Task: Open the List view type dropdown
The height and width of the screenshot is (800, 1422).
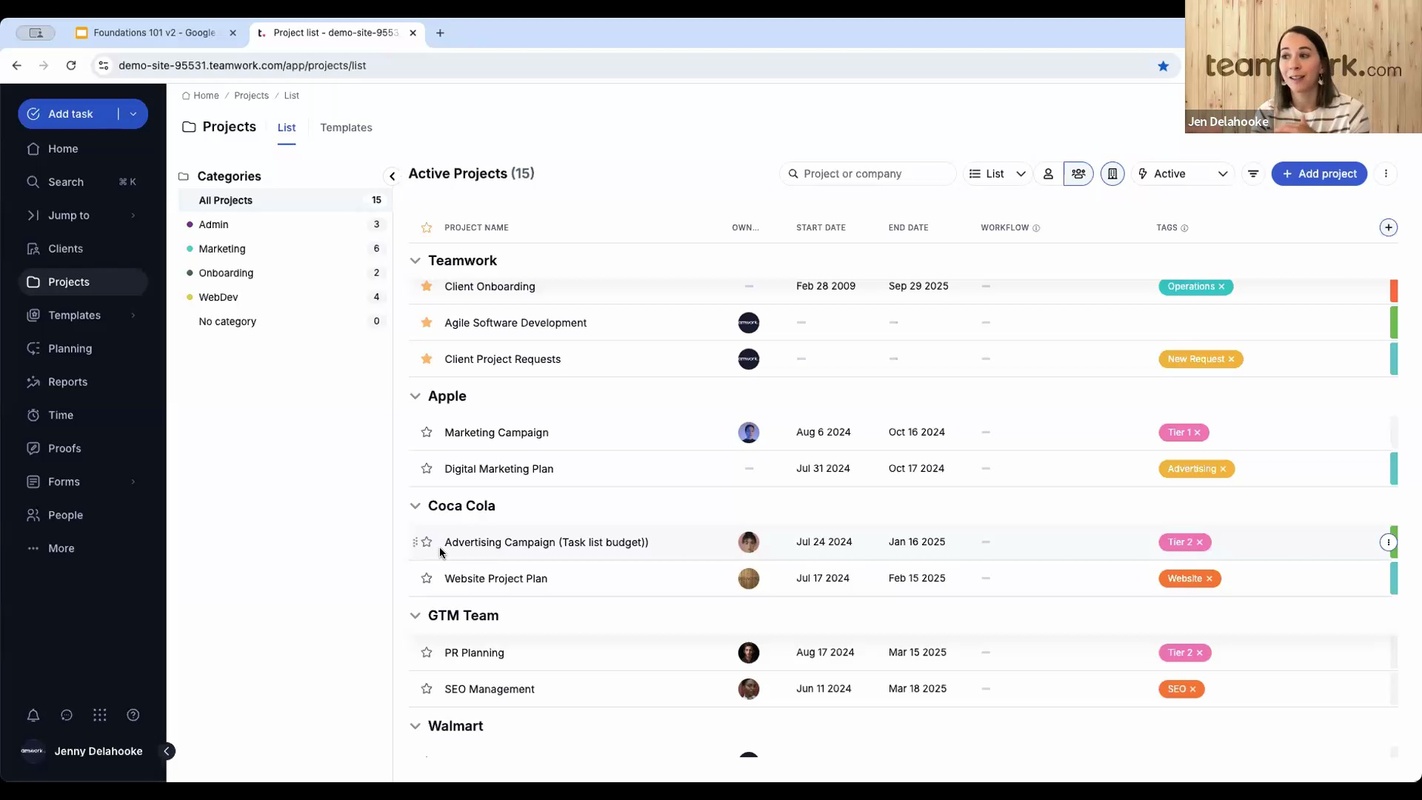Action: pyautogui.click(x=997, y=173)
